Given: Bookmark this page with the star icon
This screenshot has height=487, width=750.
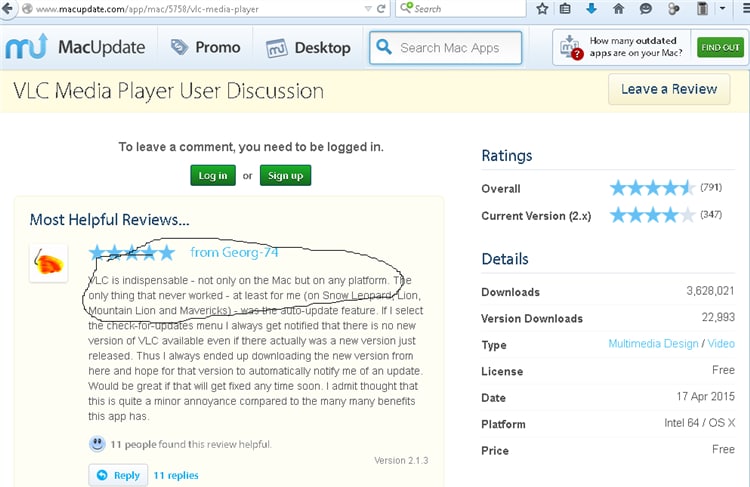Looking at the screenshot, I should pyautogui.click(x=542, y=8).
